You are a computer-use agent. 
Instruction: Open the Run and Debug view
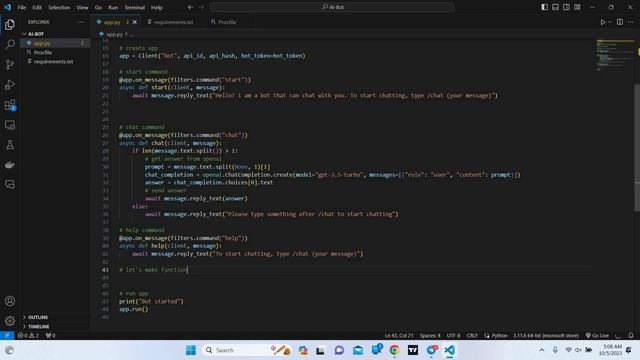click(x=10, y=84)
